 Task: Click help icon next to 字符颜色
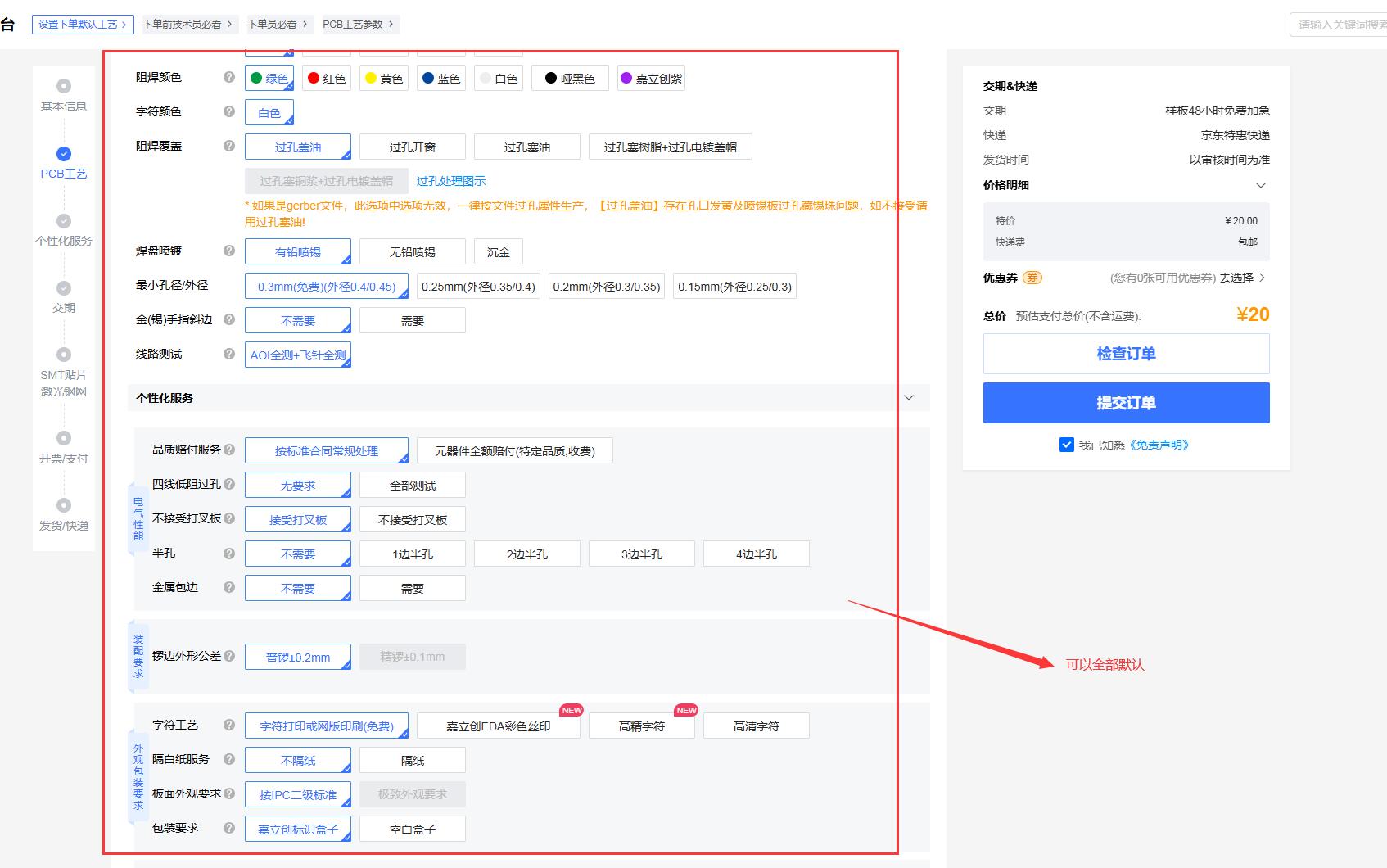tap(229, 111)
